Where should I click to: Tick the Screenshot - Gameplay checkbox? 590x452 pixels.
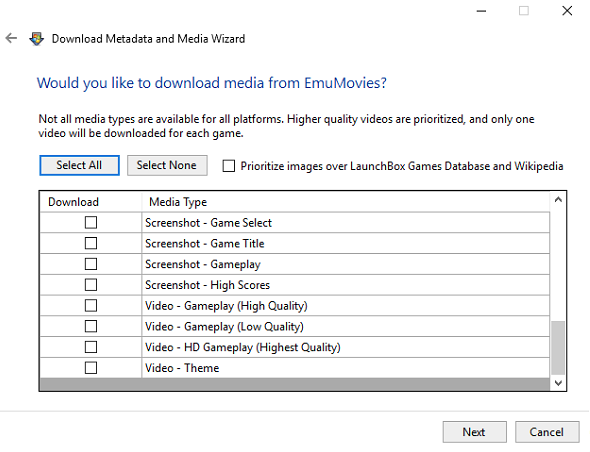click(91, 264)
